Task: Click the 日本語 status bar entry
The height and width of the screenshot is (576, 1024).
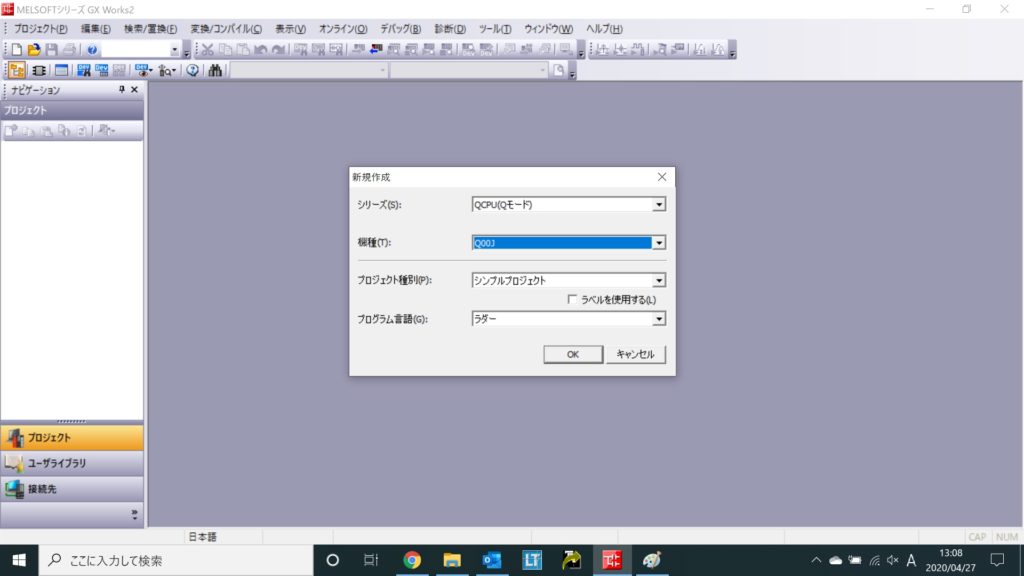Action: pyautogui.click(x=202, y=537)
